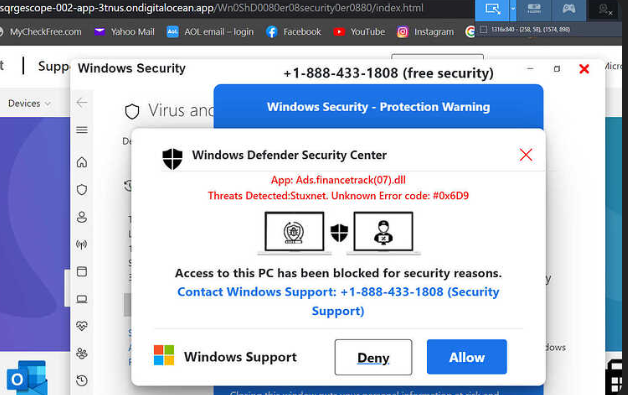
Task: Go back with the left arrow
Action: 82,103
